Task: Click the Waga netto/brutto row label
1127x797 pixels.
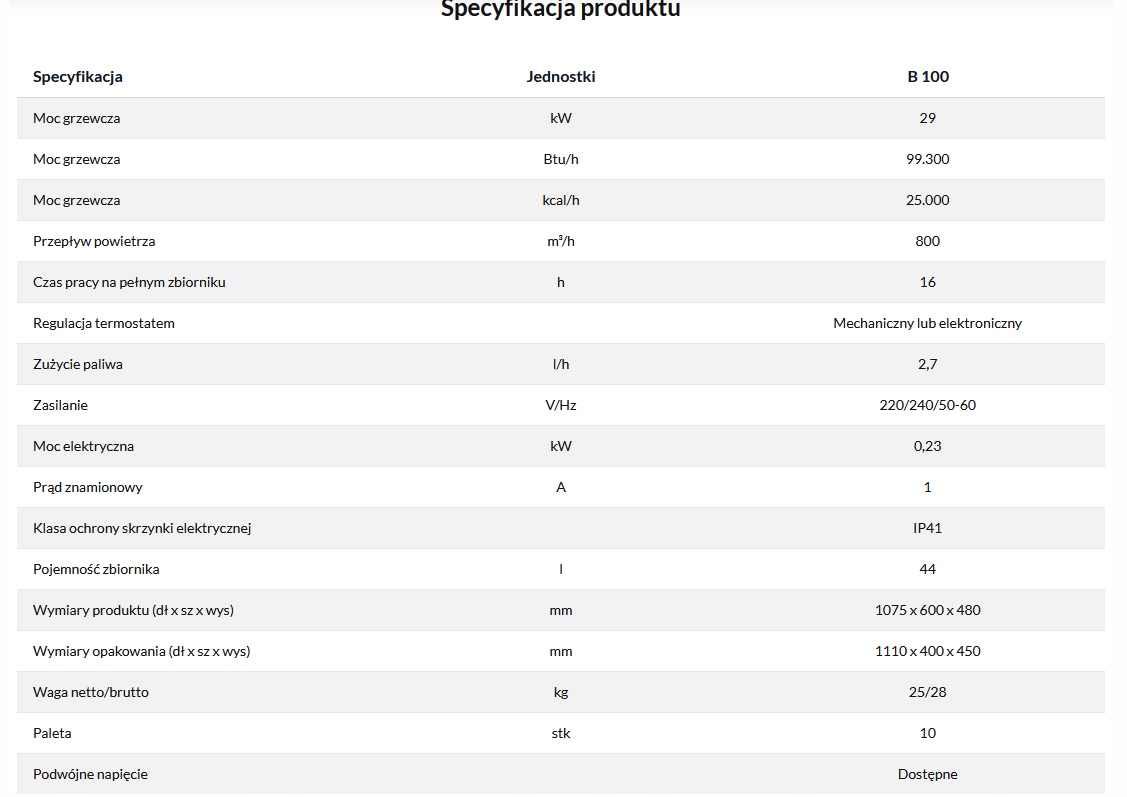Action: (x=91, y=692)
